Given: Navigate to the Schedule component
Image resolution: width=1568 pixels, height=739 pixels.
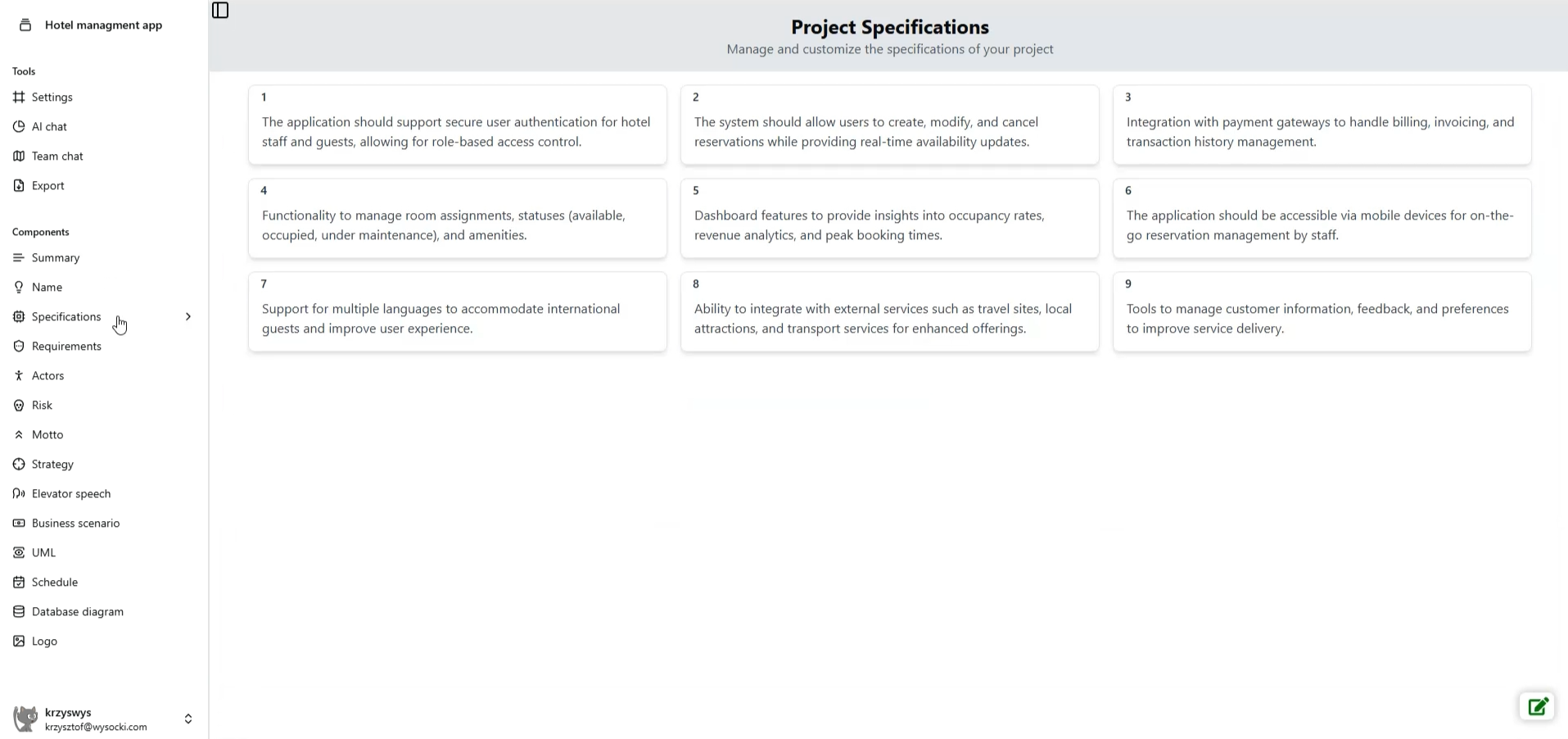Looking at the screenshot, I should click(x=55, y=583).
